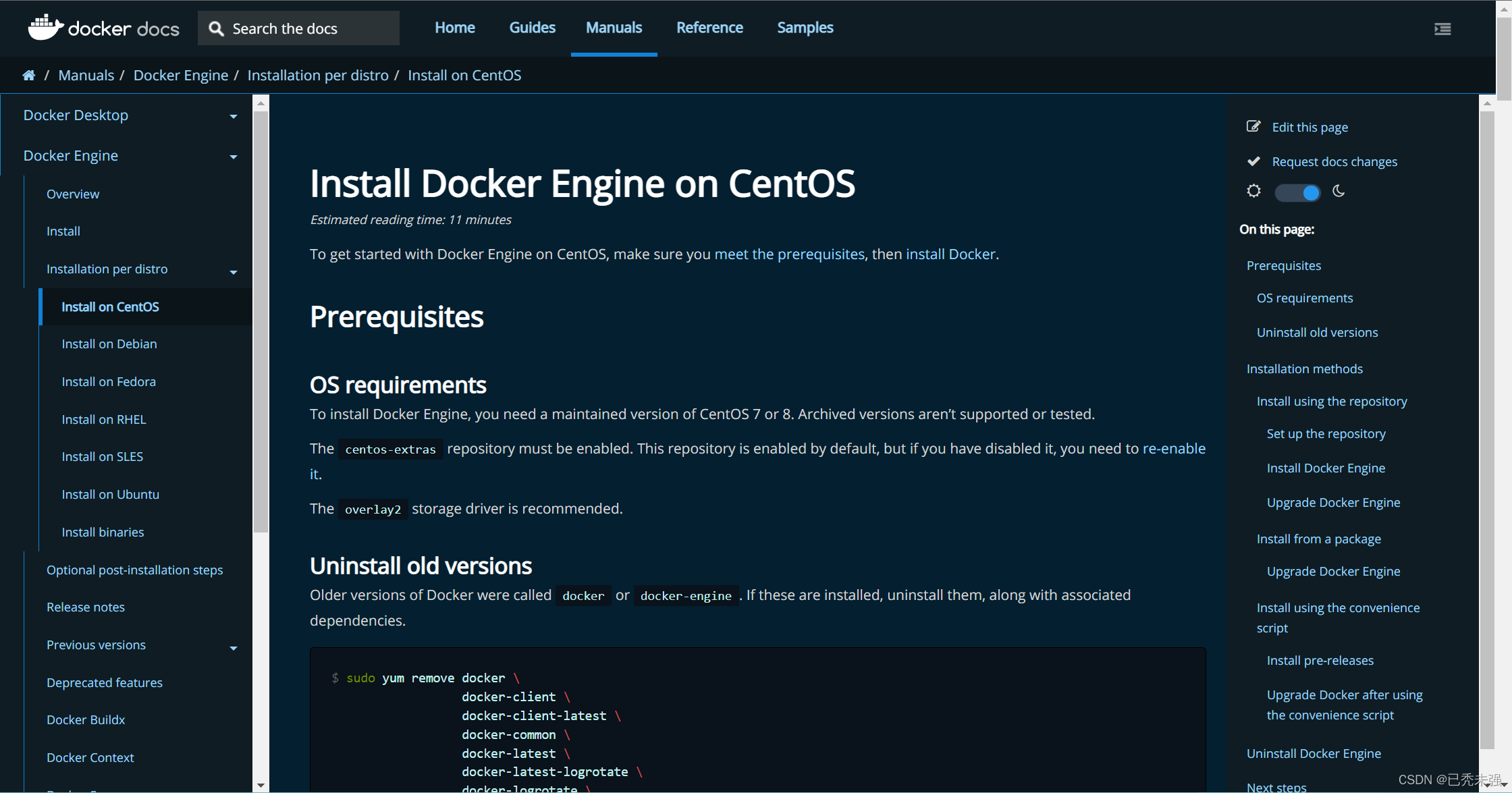Jump to Prerequisites in page contents

pyautogui.click(x=1284, y=265)
